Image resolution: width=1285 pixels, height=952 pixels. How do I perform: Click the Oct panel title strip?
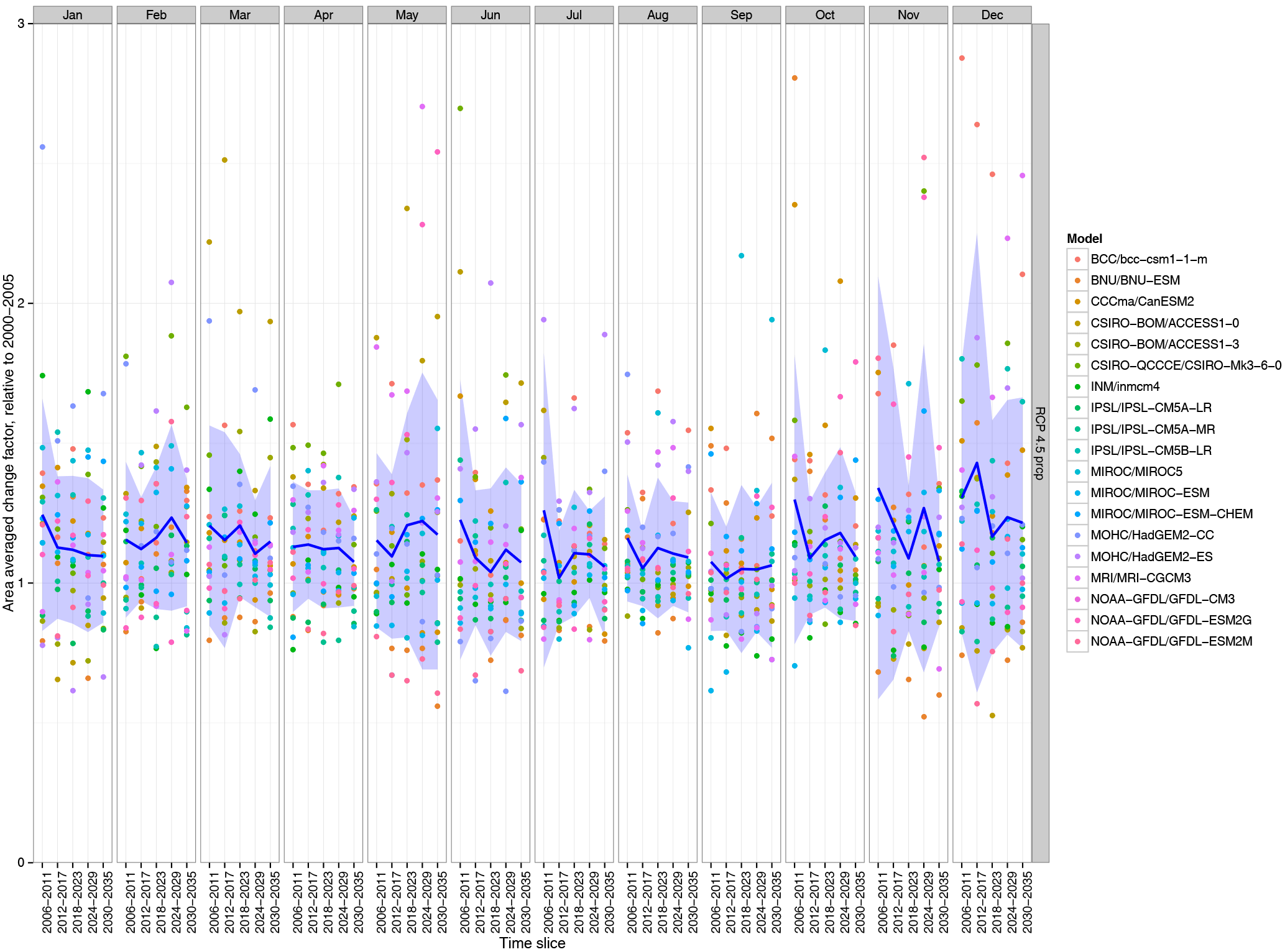pos(824,15)
